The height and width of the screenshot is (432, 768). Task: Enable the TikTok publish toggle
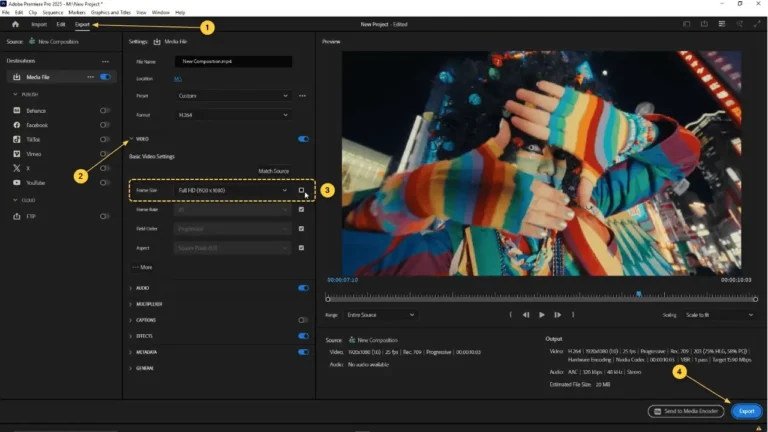coord(105,140)
